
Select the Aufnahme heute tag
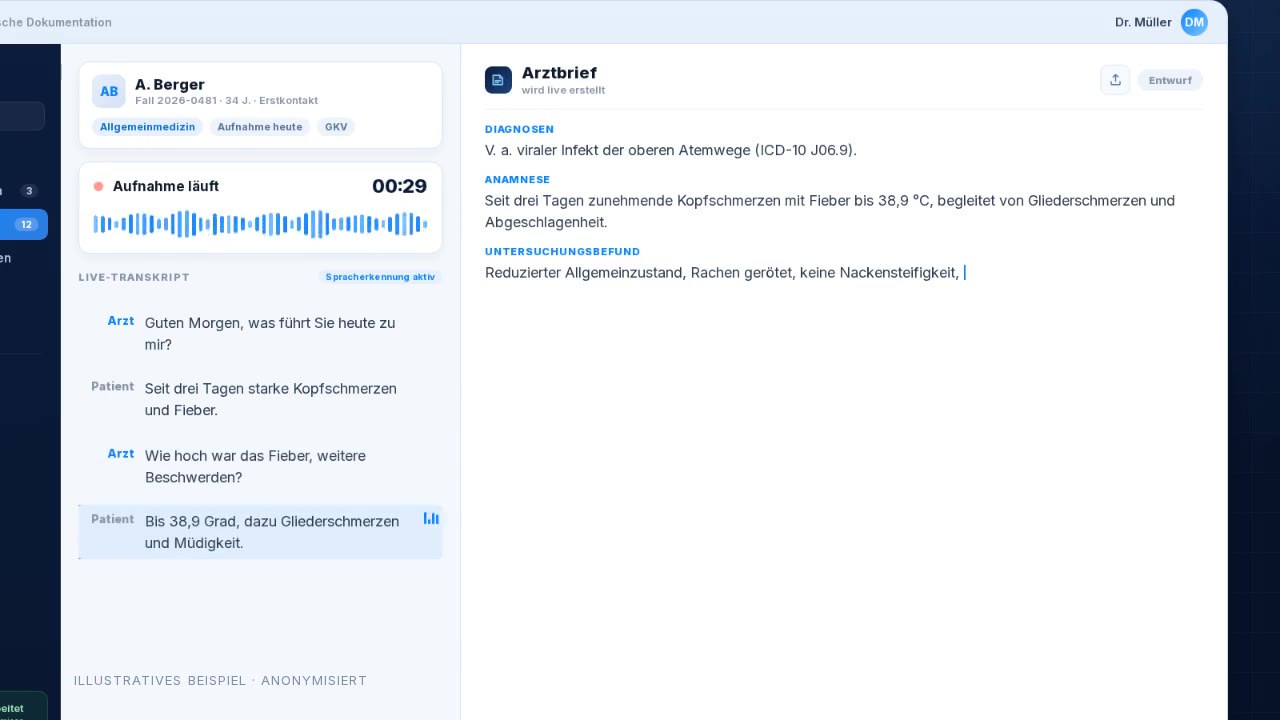260,127
